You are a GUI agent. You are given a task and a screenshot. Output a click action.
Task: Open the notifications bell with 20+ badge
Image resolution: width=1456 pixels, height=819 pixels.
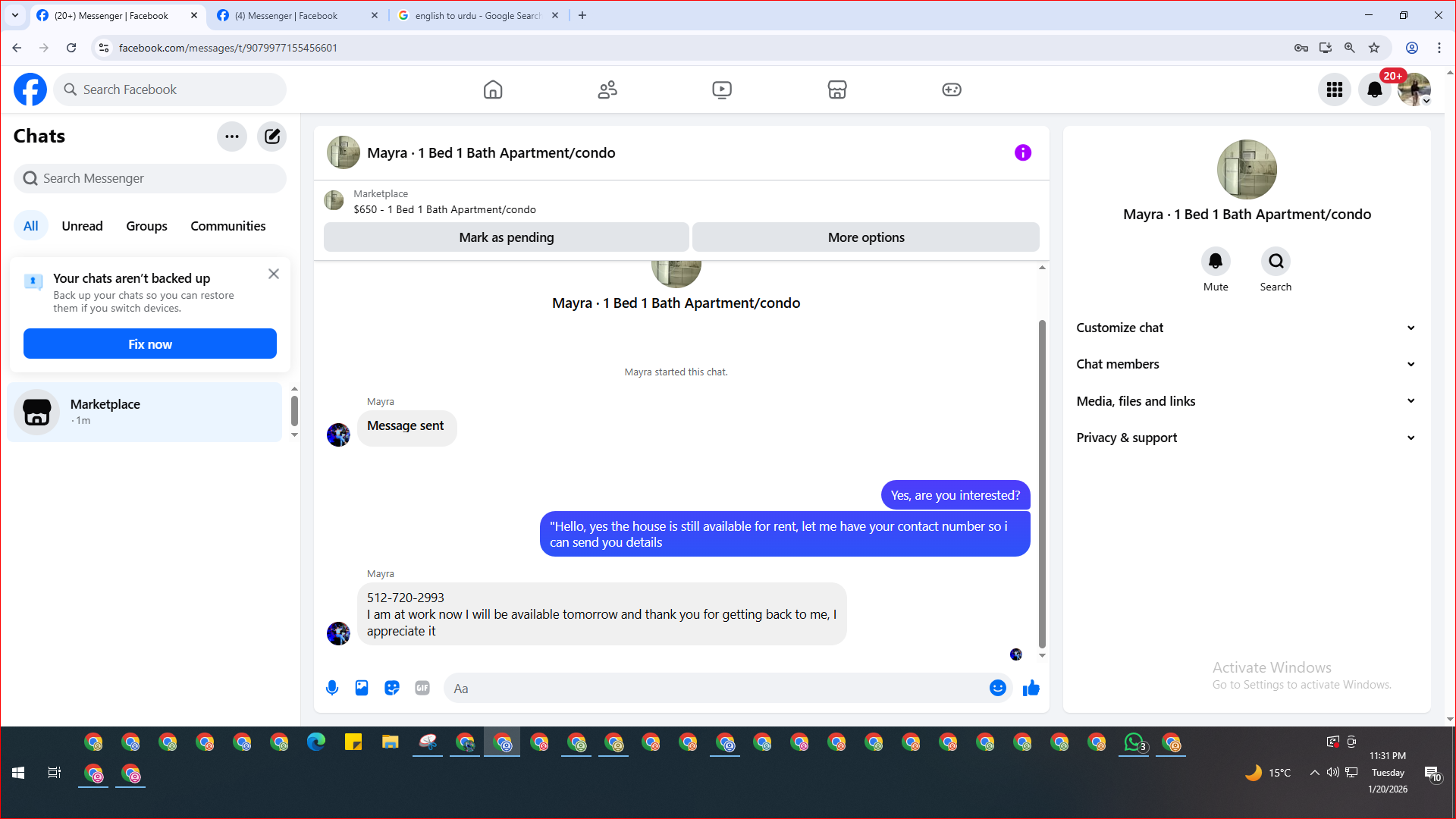[x=1375, y=89]
